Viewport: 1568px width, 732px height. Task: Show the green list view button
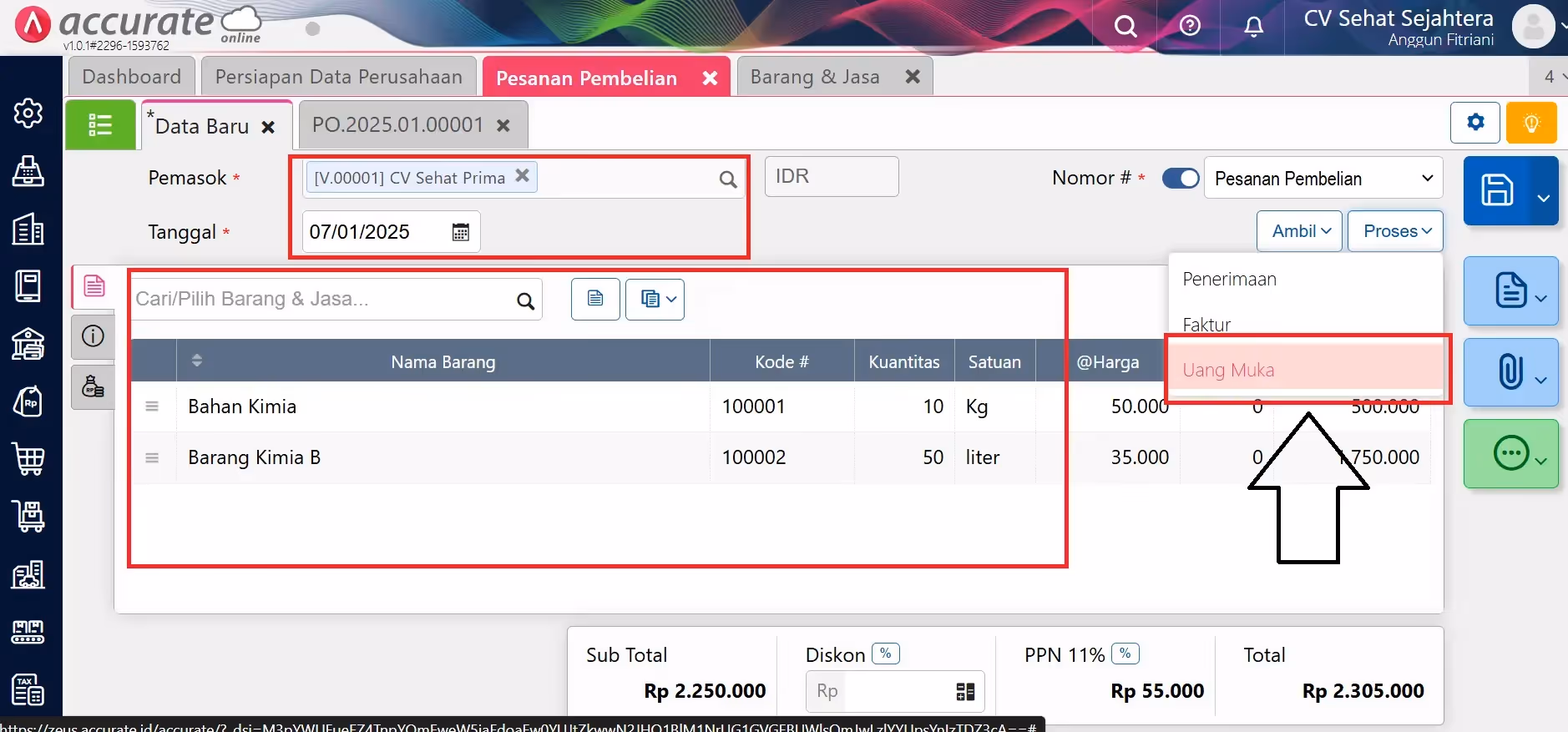click(x=100, y=125)
